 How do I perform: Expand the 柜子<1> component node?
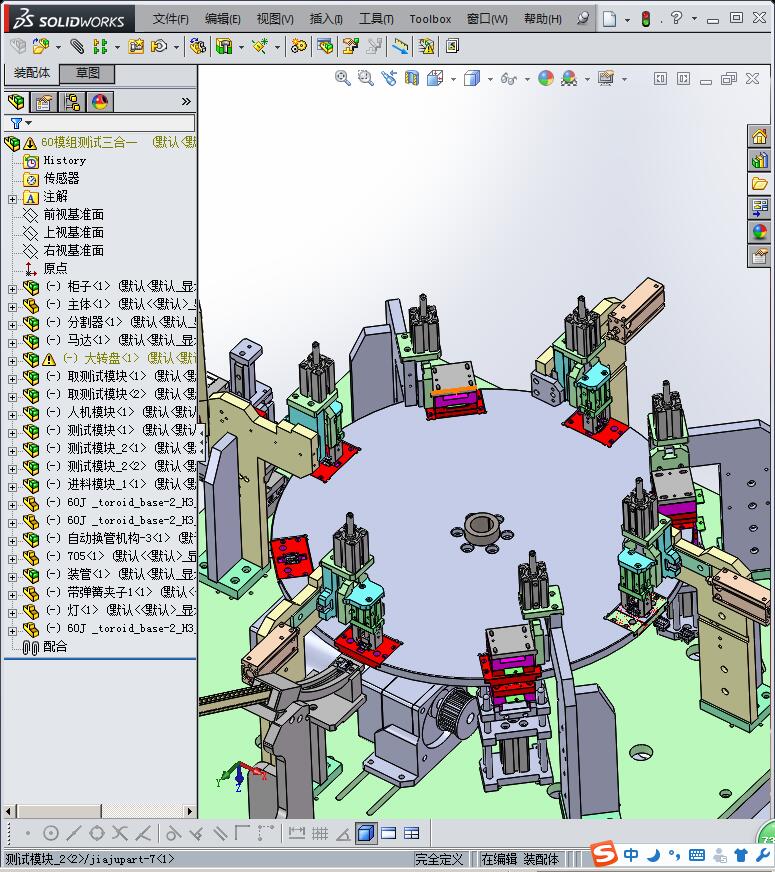[12, 289]
